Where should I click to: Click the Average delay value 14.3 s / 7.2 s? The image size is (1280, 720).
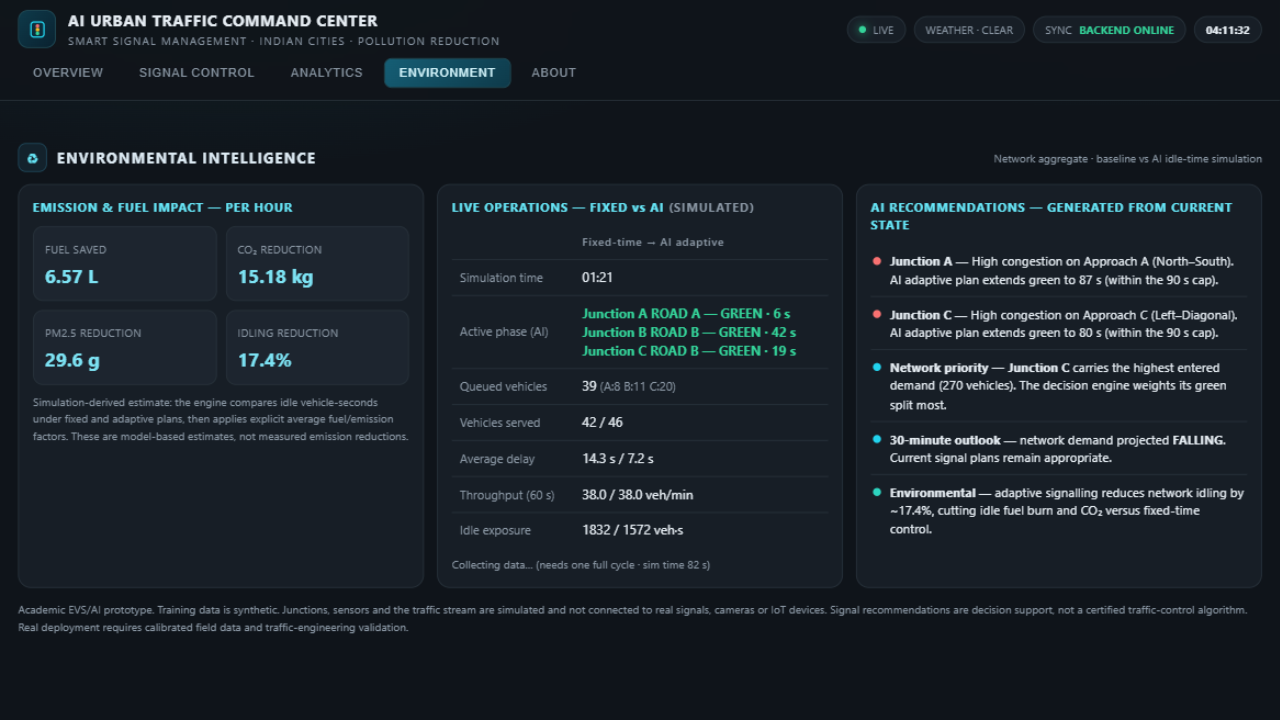tap(618, 459)
